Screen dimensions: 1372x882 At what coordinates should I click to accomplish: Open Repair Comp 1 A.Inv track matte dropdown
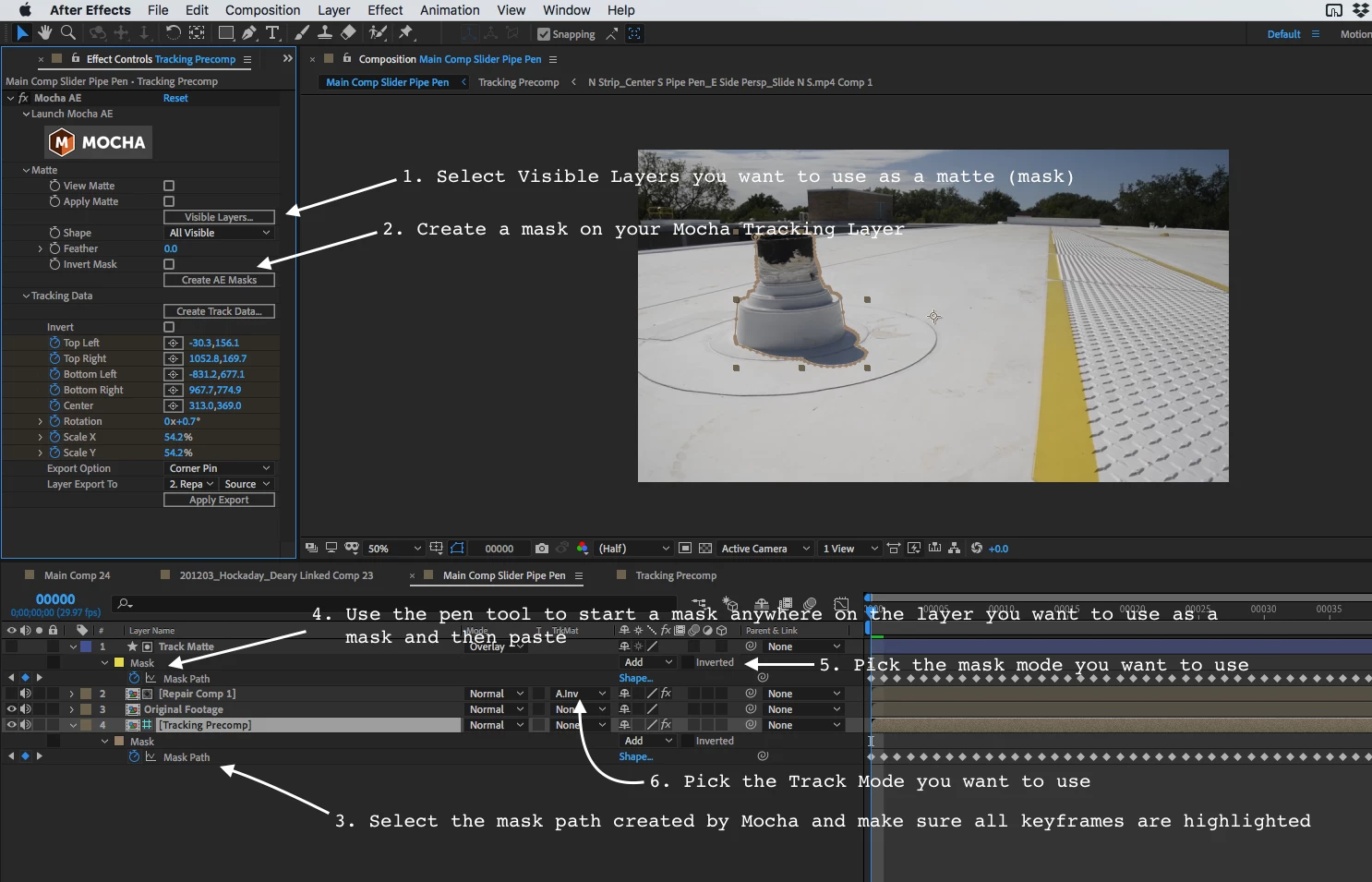pyautogui.click(x=580, y=694)
